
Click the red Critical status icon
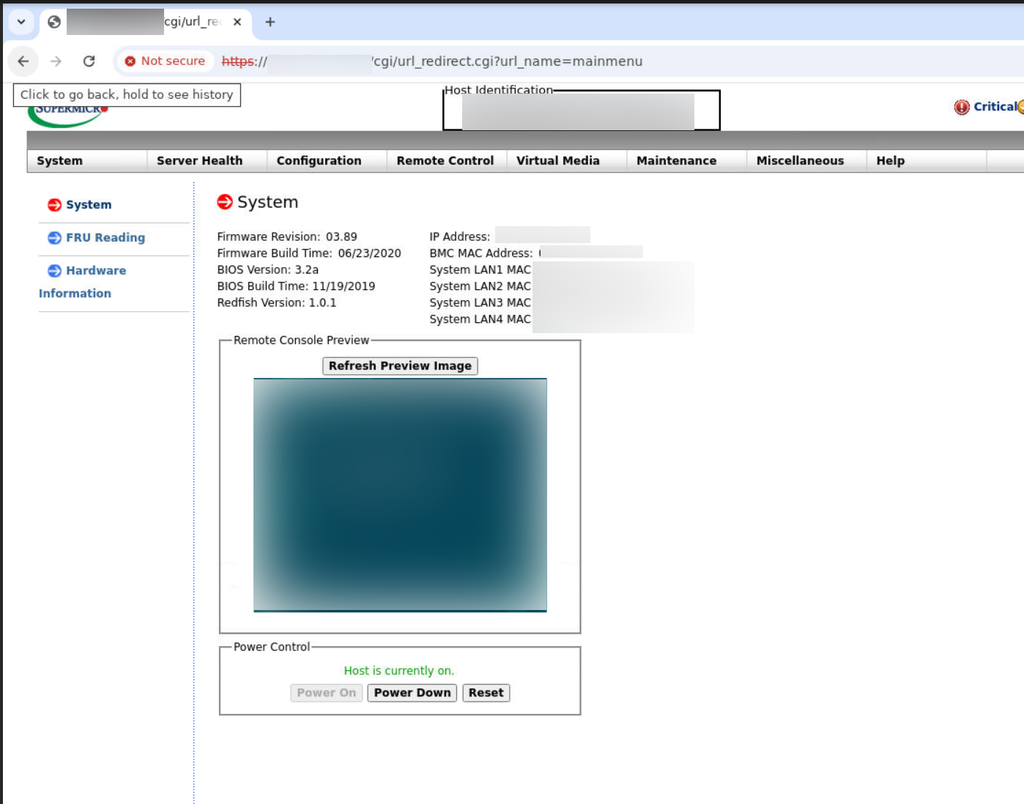tap(961, 107)
